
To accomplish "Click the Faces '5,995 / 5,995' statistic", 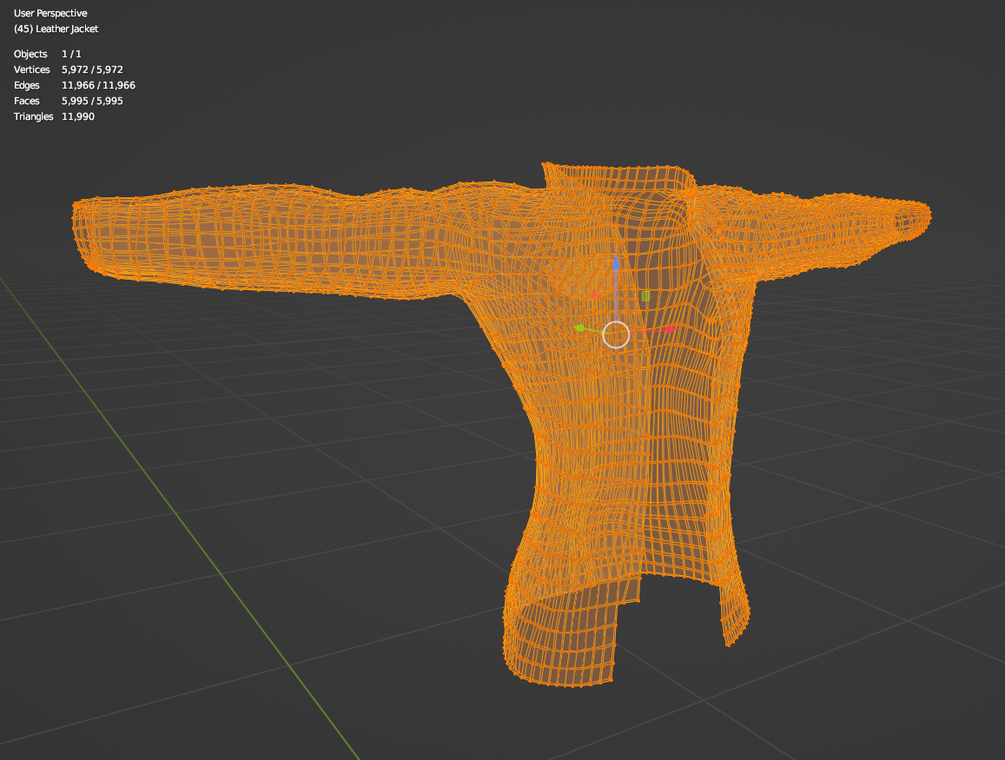I will point(92,101).
